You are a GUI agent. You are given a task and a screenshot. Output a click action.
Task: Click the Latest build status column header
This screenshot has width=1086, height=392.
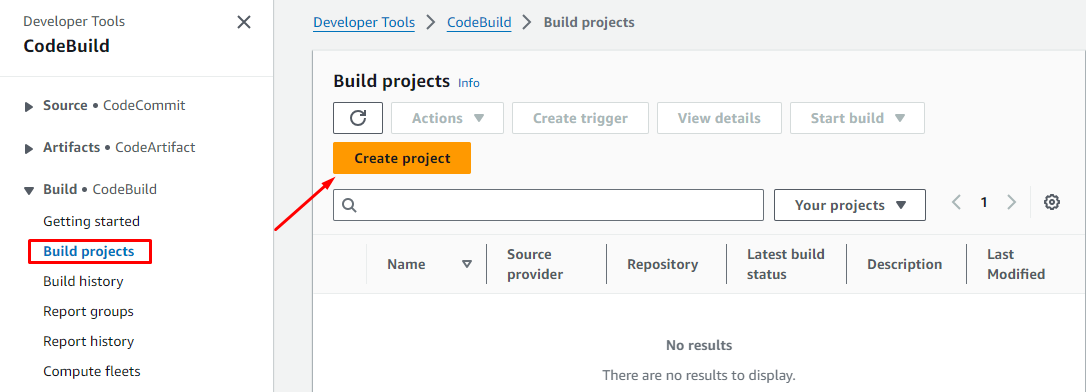click(786, 264)
